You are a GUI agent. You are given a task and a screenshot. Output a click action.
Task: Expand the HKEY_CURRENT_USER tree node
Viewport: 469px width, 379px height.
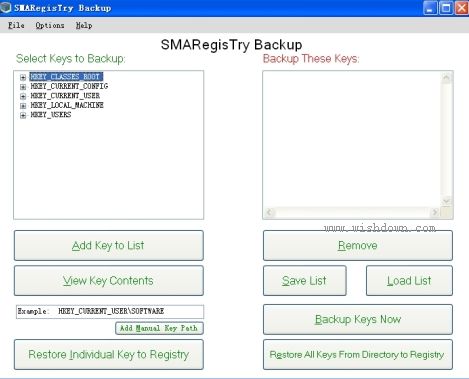point(23,96)
